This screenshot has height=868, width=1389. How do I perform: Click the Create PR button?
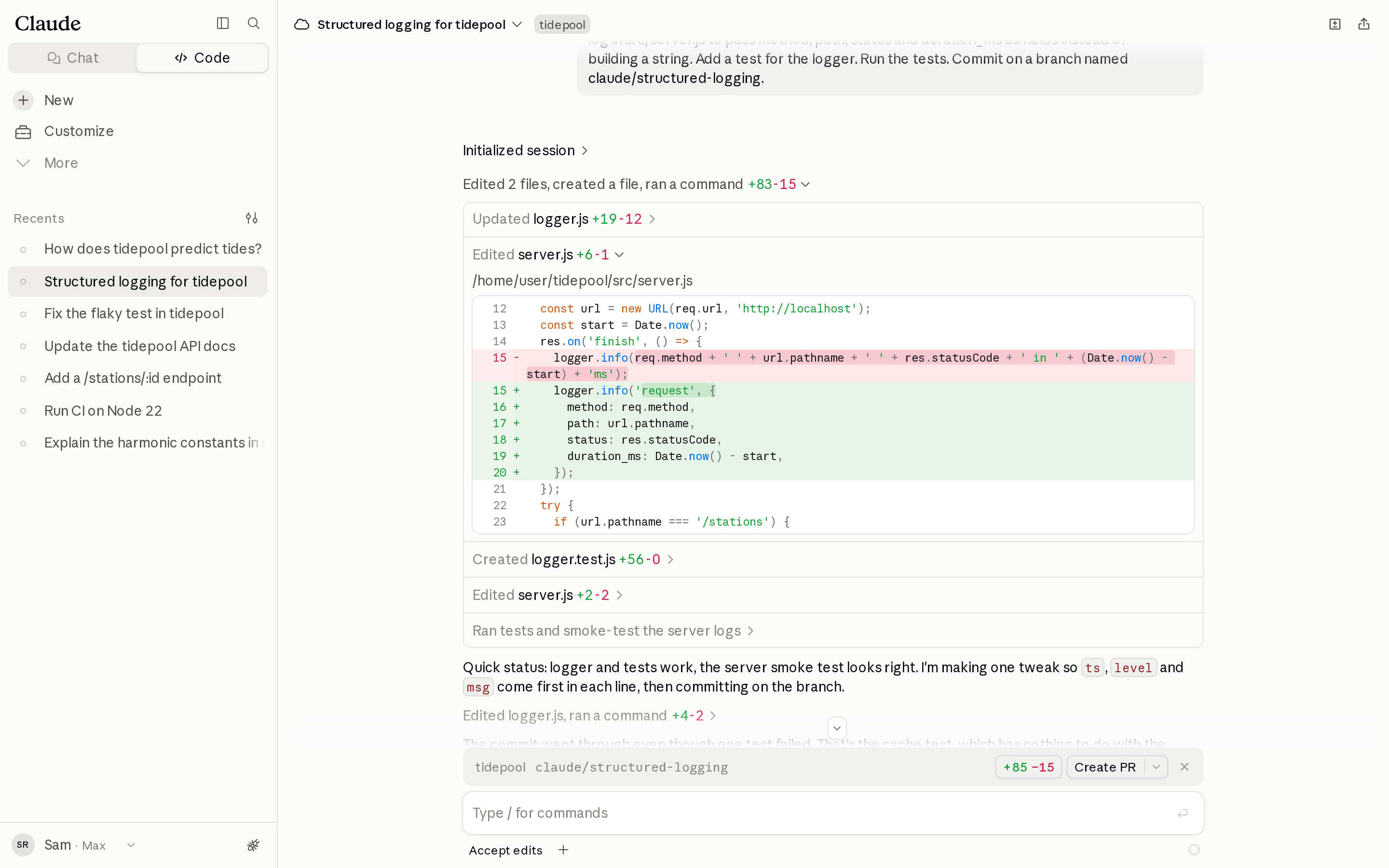[x=1105, y=767]
